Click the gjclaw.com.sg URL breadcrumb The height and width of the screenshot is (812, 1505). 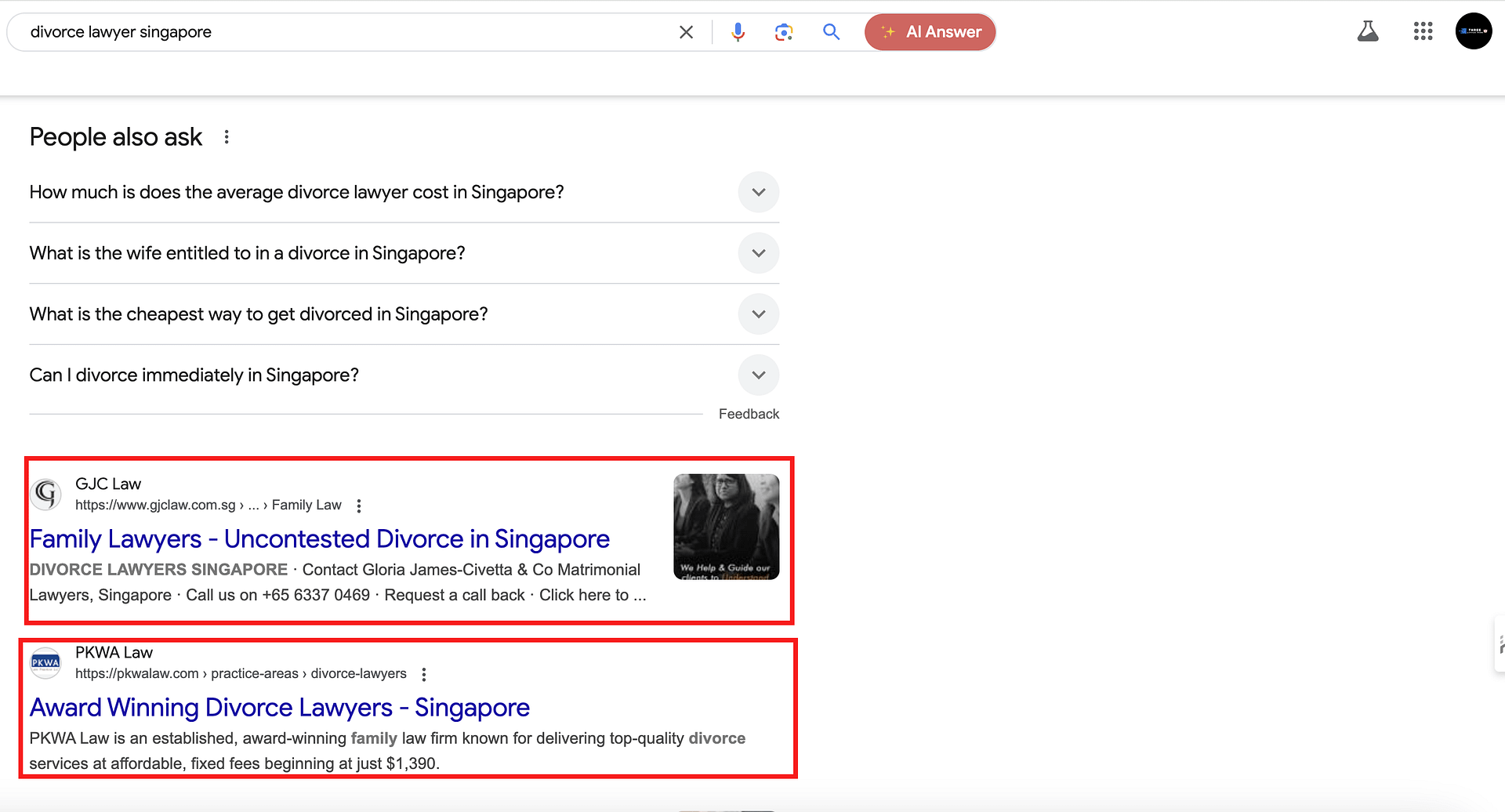point(209,506)
